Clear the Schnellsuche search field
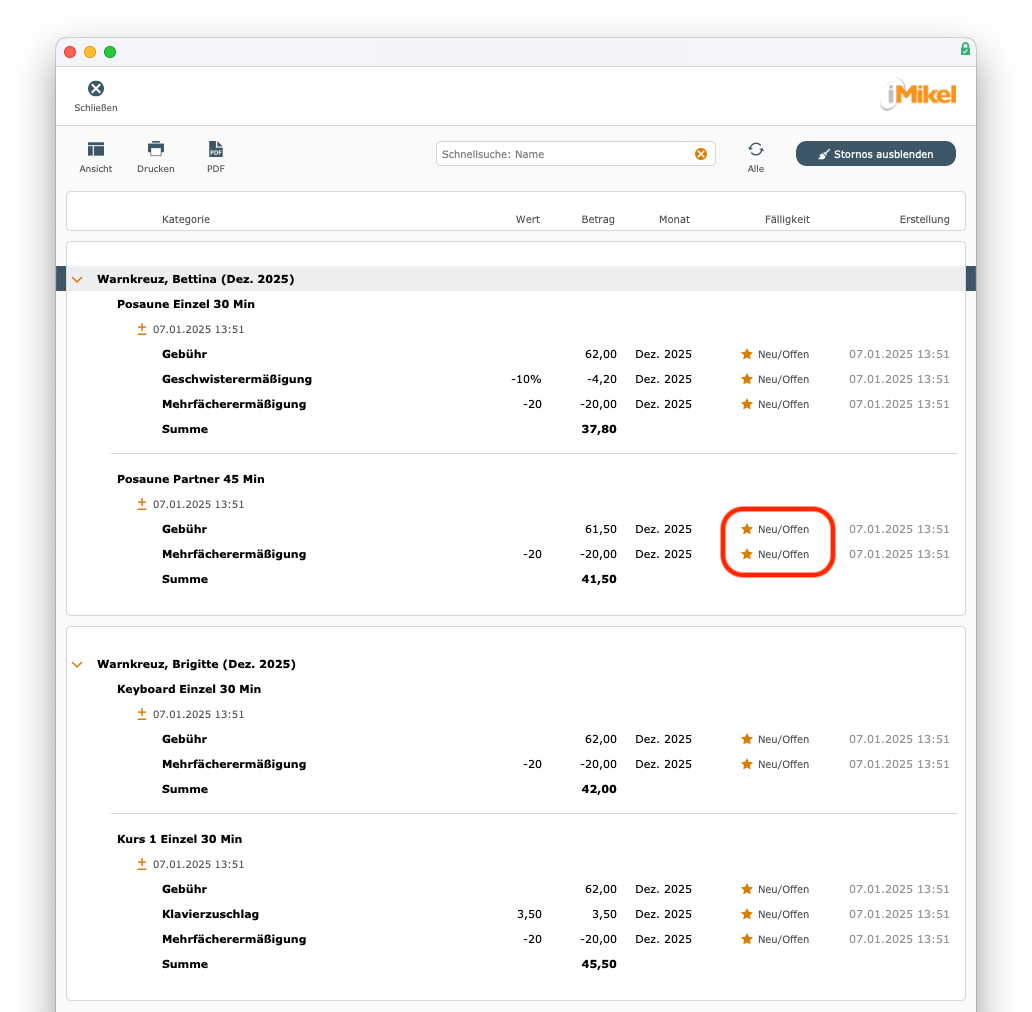 [x=701, y=154]
